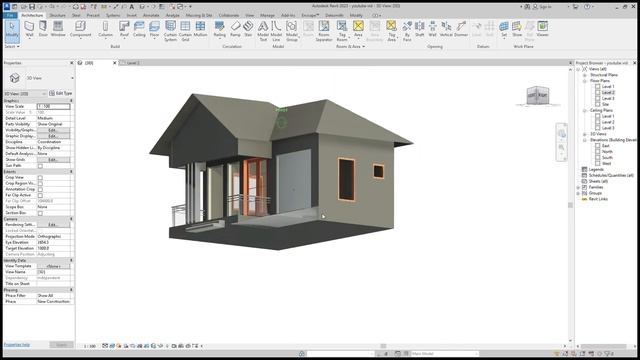Toggle the Annotation Crop checkbox

[40, 190]
